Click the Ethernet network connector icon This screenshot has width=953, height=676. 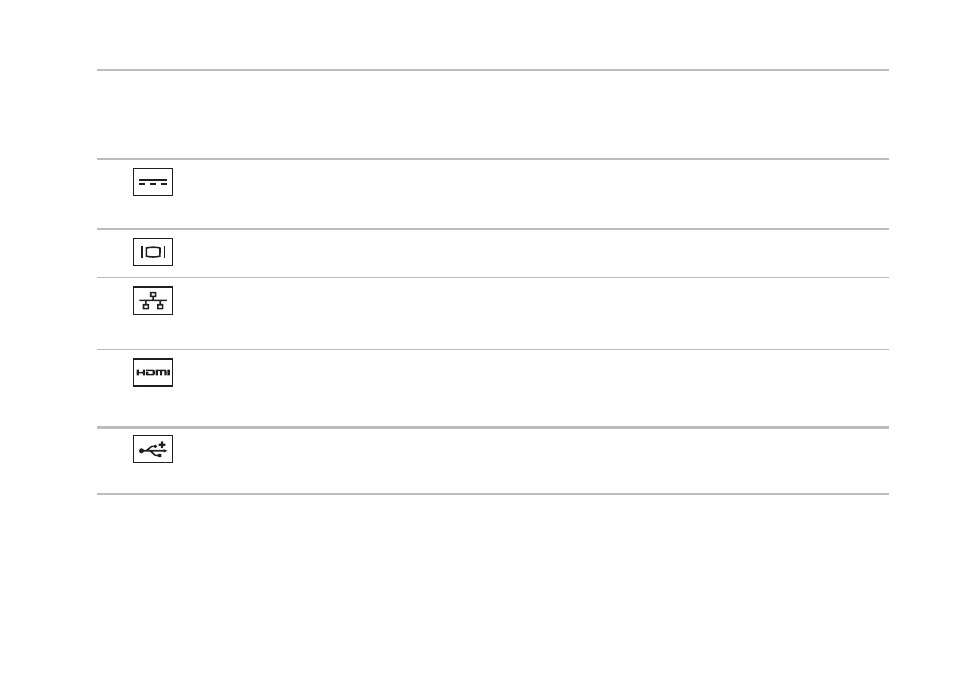click(153, 300)
